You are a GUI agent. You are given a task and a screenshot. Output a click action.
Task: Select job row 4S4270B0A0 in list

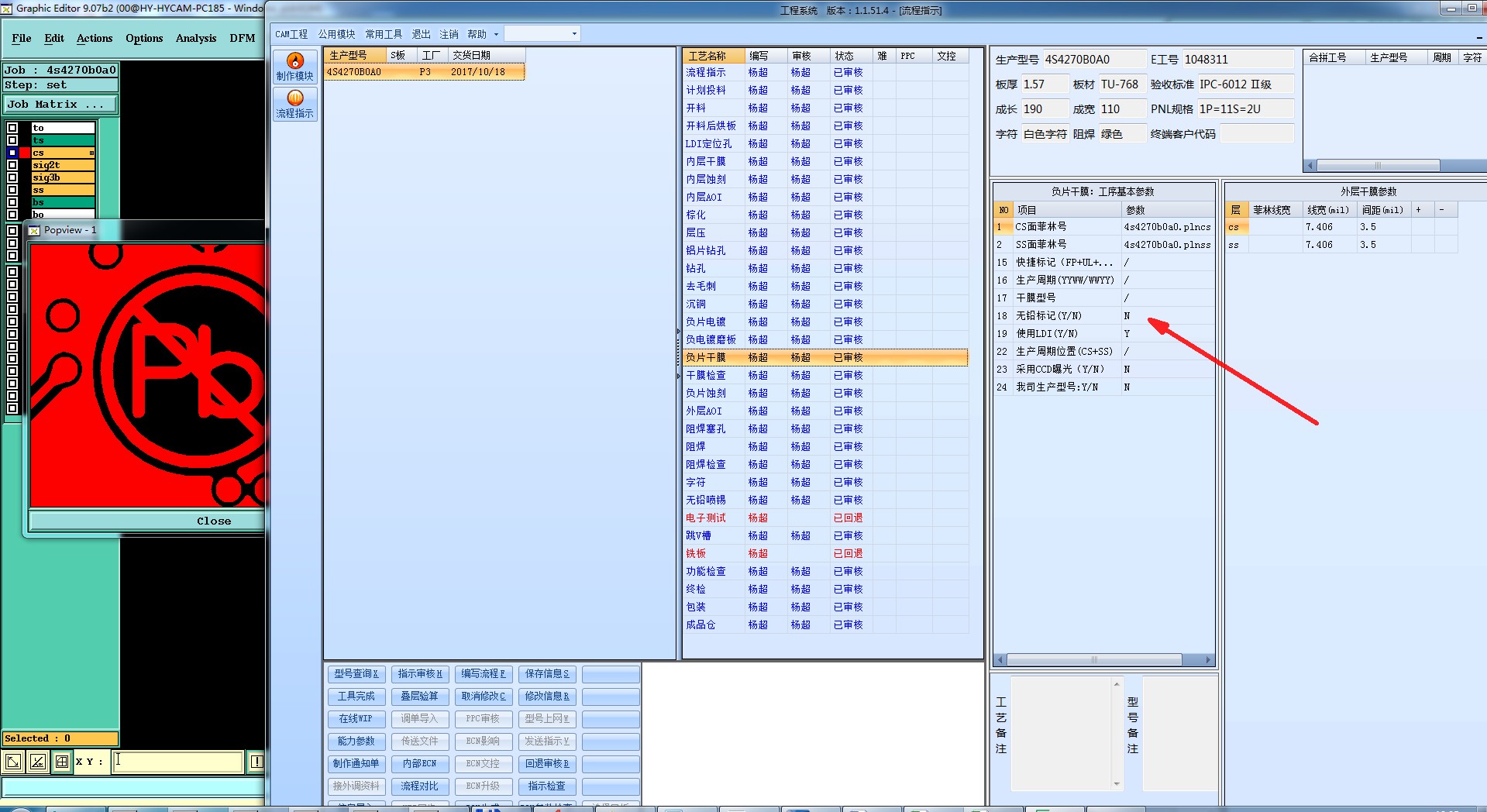click(x=425, y=72)
